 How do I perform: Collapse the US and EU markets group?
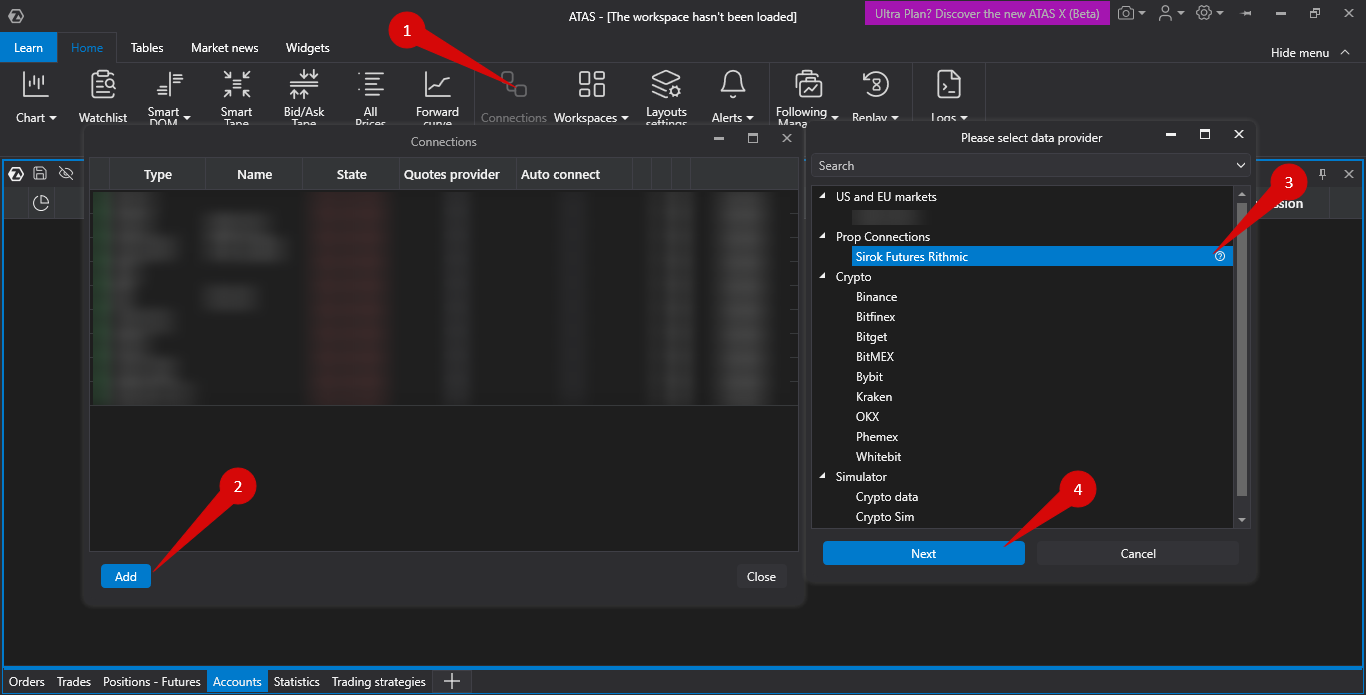(x=823, y=197)
